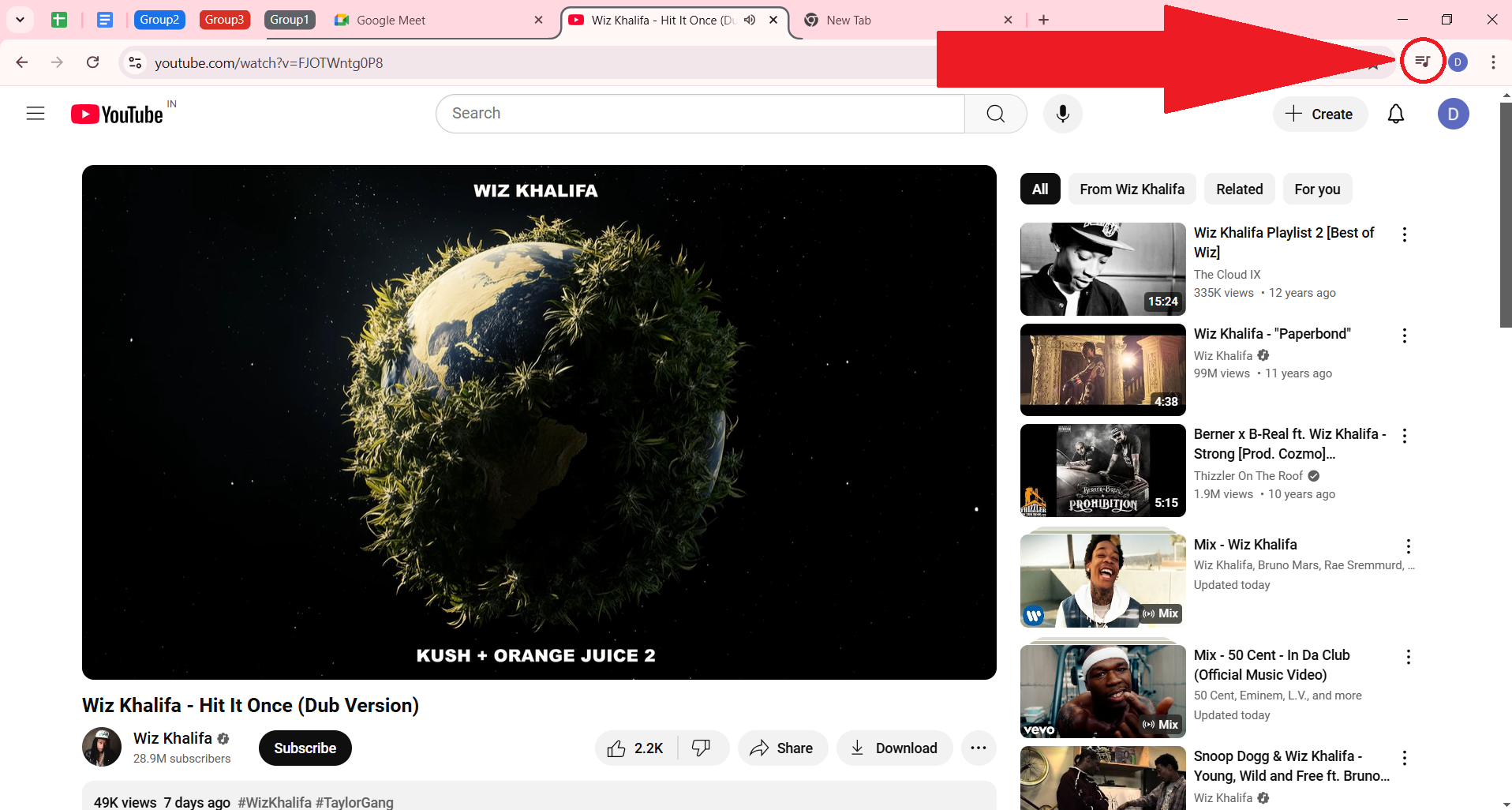This screenshot has width=1512, height=810.
Task: Expand the Group1 tab group
Action: coord(290,20)
